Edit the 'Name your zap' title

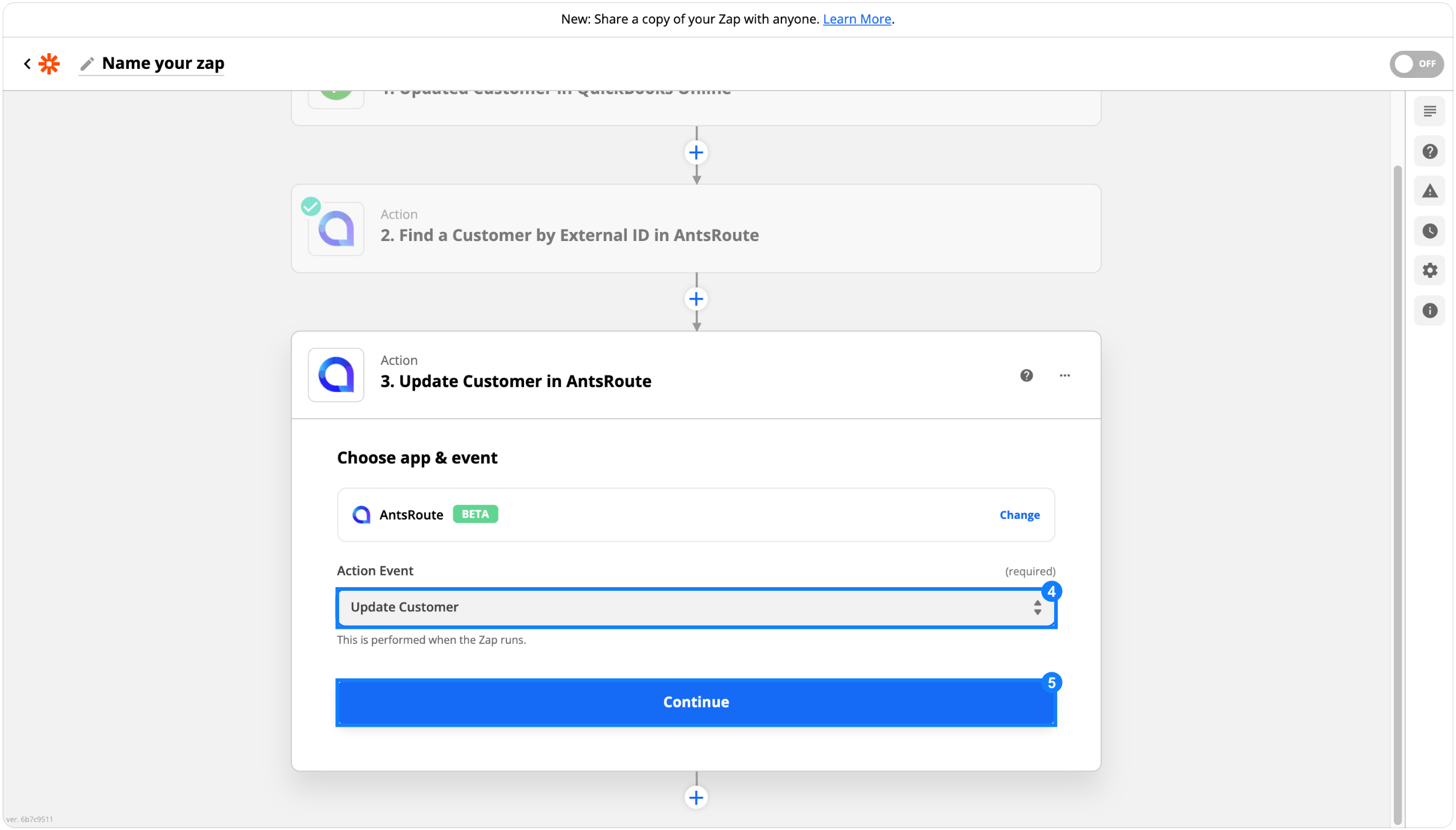click(163, 63)
